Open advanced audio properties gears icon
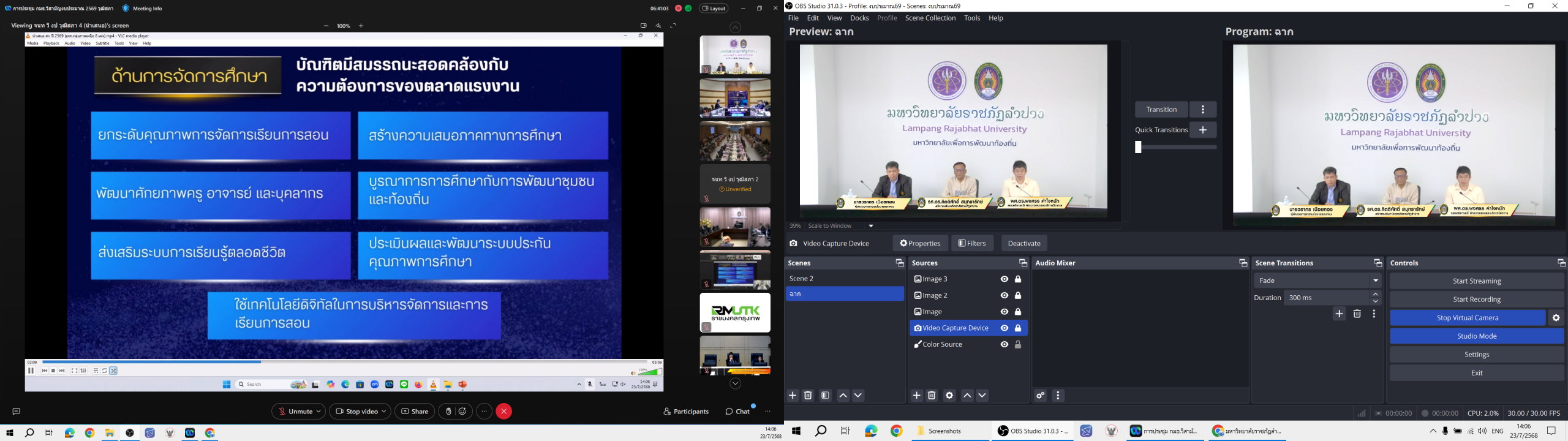Screen dimensions: 1568x441 click(1041, 396)
